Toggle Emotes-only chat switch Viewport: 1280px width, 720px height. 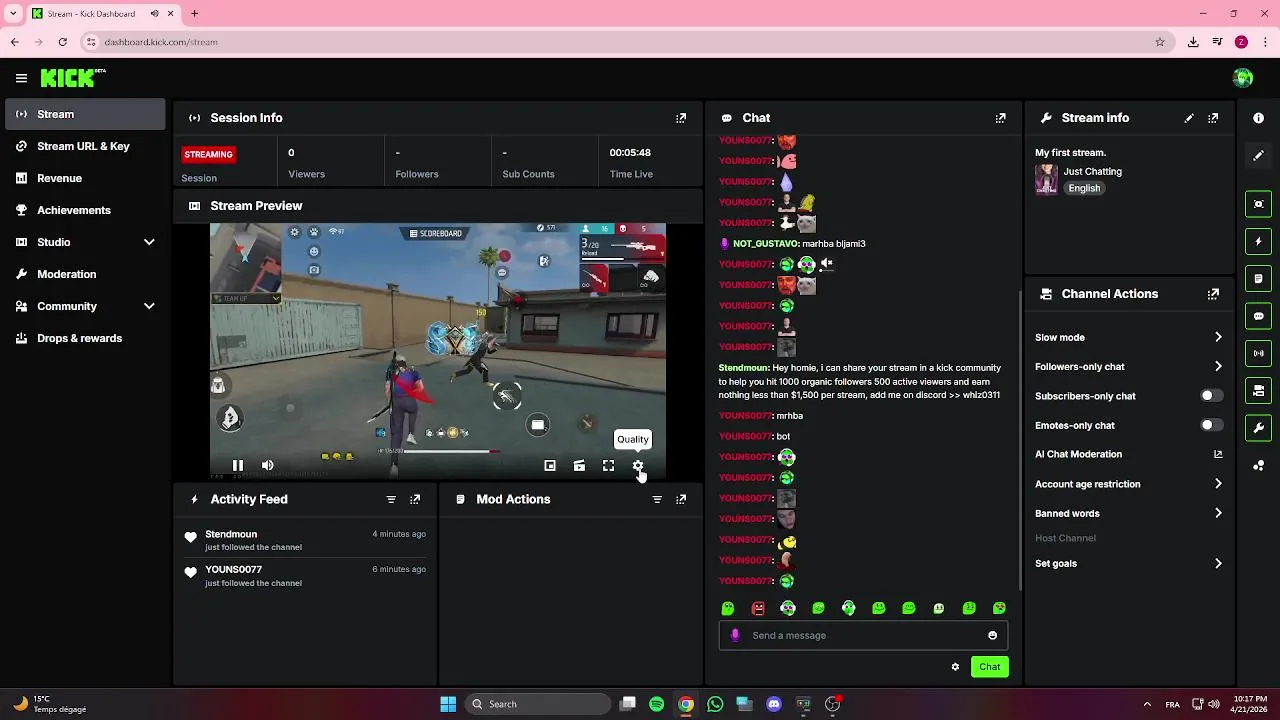tap(1211, 425)
